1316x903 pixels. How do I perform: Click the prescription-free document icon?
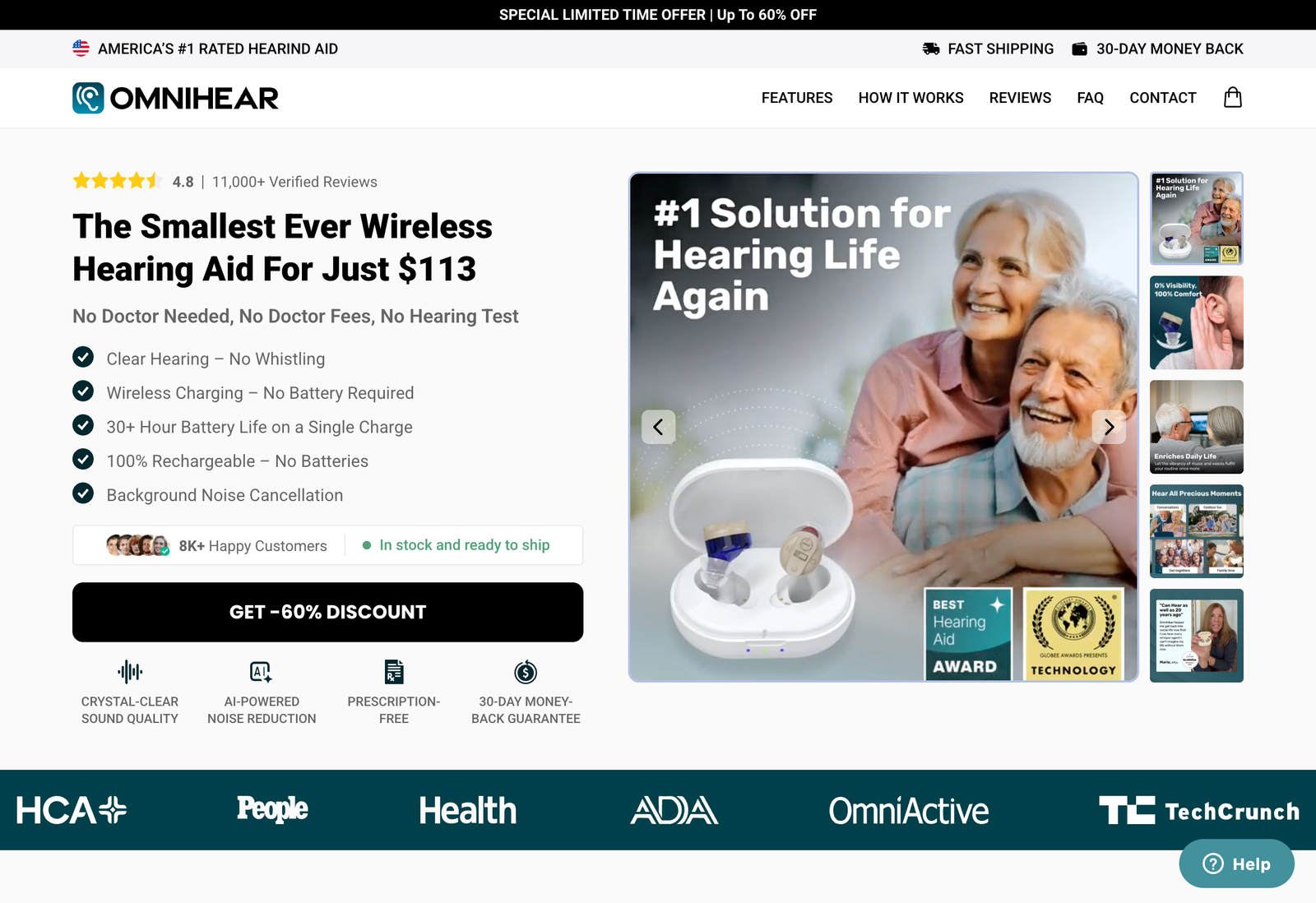[x=394, y=672]
